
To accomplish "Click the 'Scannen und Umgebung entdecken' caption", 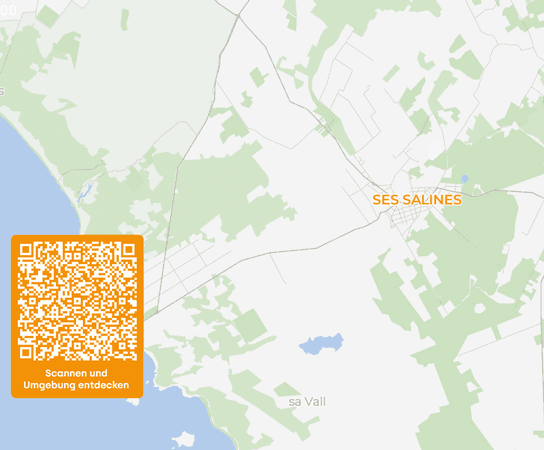I will (x=76, y=379).
